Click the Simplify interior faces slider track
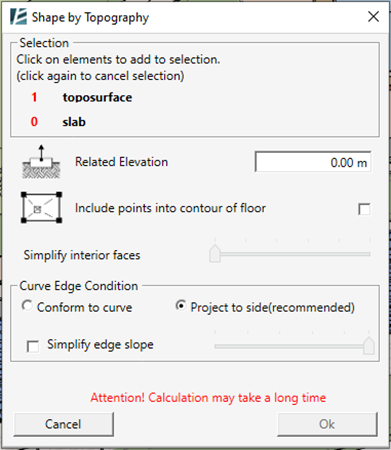Viewport: 391px width, 450px height. click(x=290, y=254)
